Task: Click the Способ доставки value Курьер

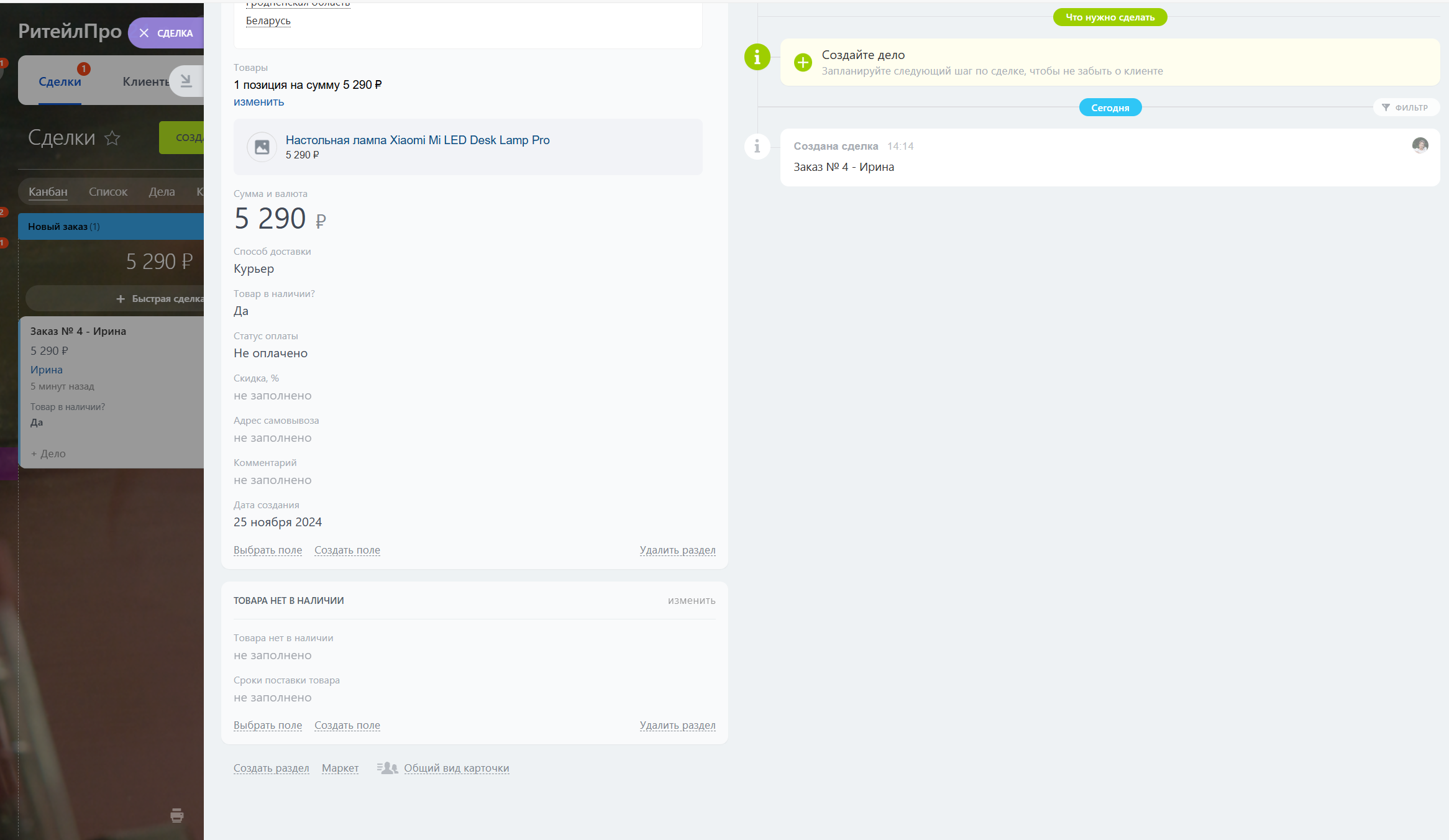Action: click(x=254, y=269)
